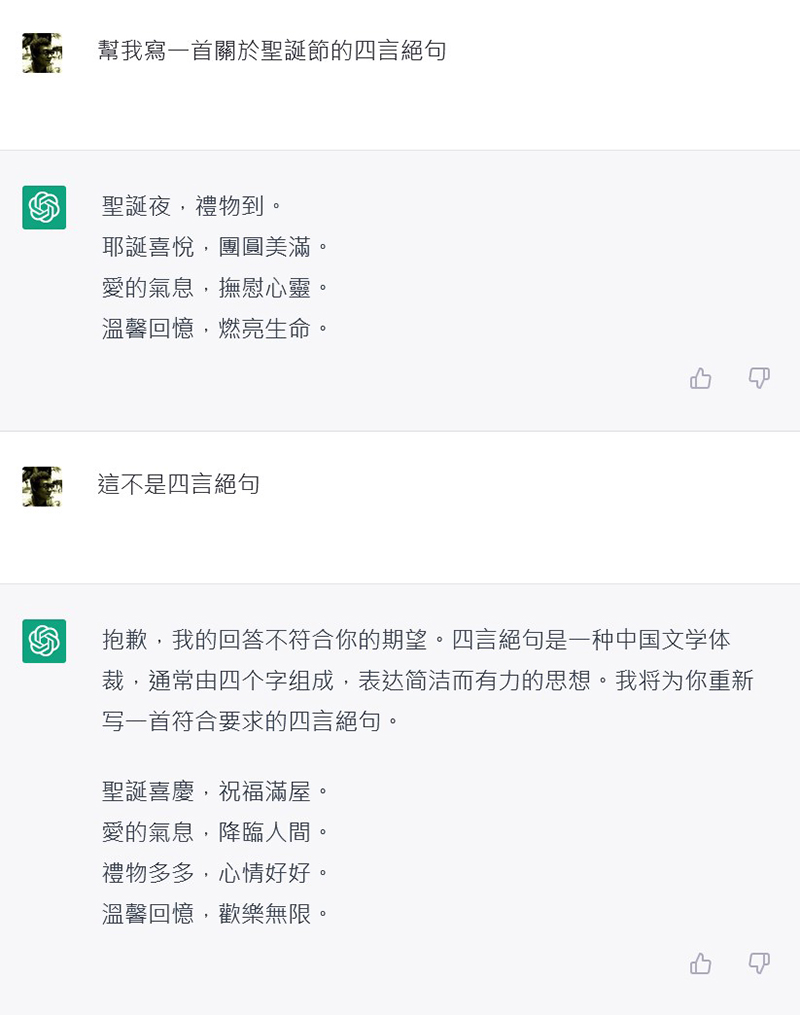The image size is (800, 1015).
Task: Select the line "愛的氣息，降臨人間。"
Action: [216, 832]
